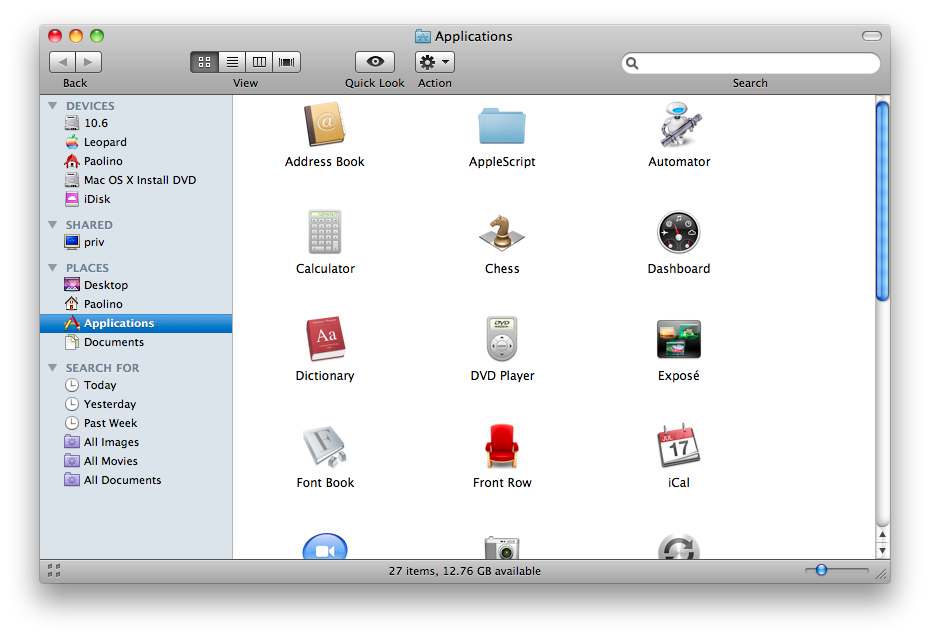Click the vertical scrollbar thumb
This screenshot has height=638, width=930.
click(882, 202)
